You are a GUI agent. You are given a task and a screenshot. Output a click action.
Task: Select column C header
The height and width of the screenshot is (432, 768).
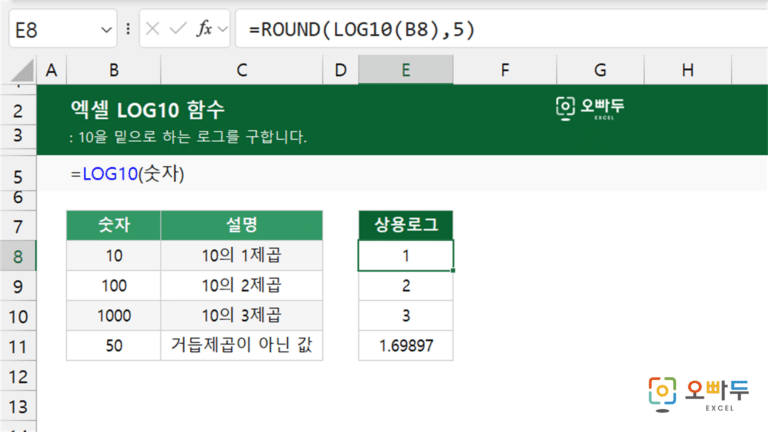click(x=241, y=70)
